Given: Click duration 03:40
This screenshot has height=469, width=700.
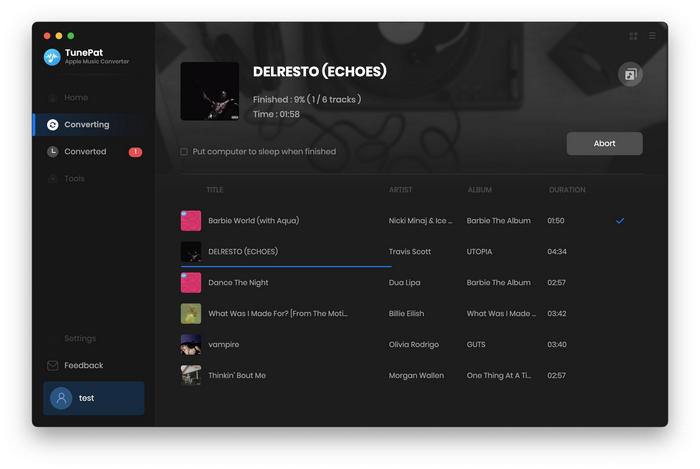Looking at the screenshot, I should [557, 345].
